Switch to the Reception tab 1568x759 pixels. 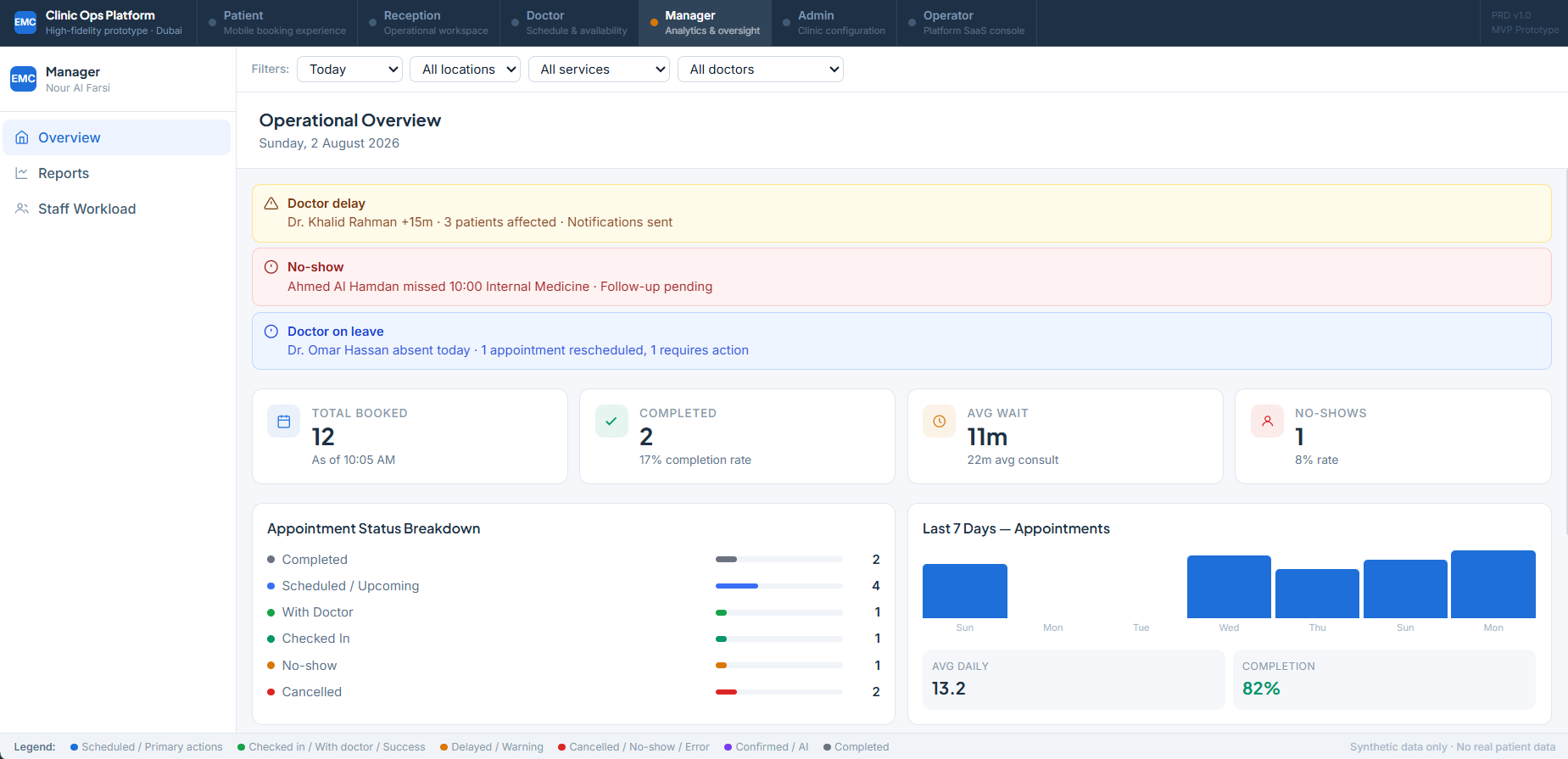[x=428, y=23]
